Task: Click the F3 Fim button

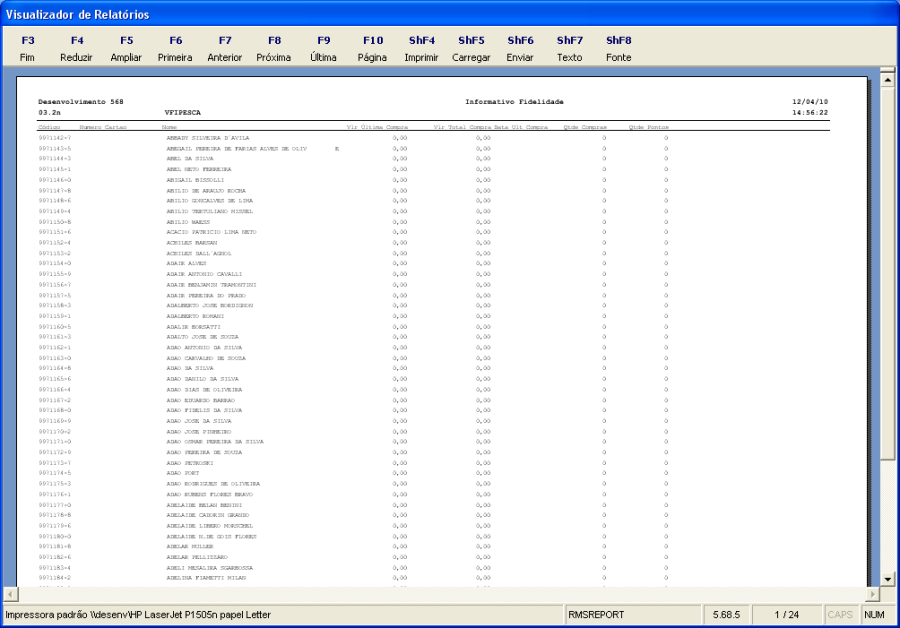Action: (x=27, y=49)
